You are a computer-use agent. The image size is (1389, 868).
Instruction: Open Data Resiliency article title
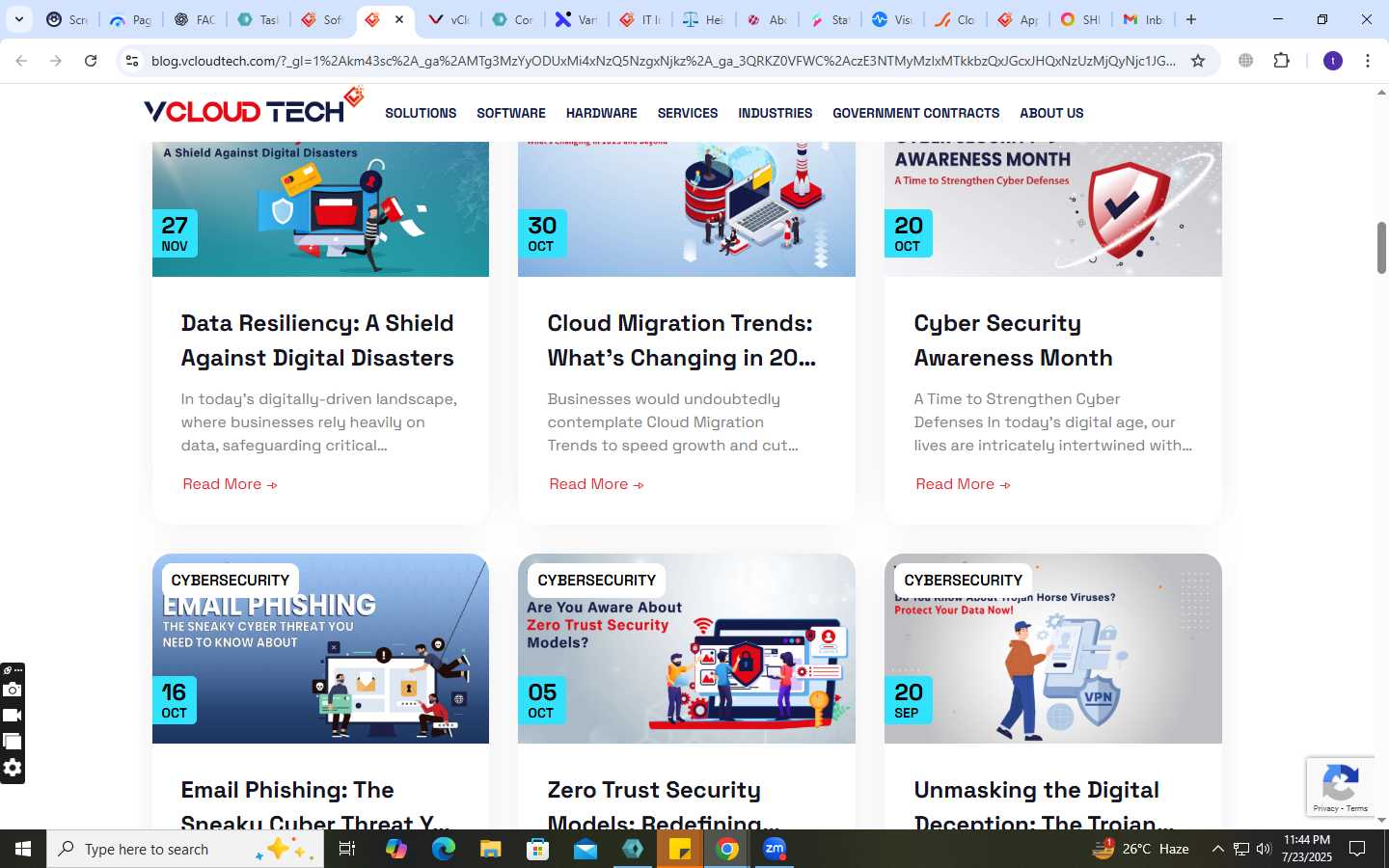point(317,340)
